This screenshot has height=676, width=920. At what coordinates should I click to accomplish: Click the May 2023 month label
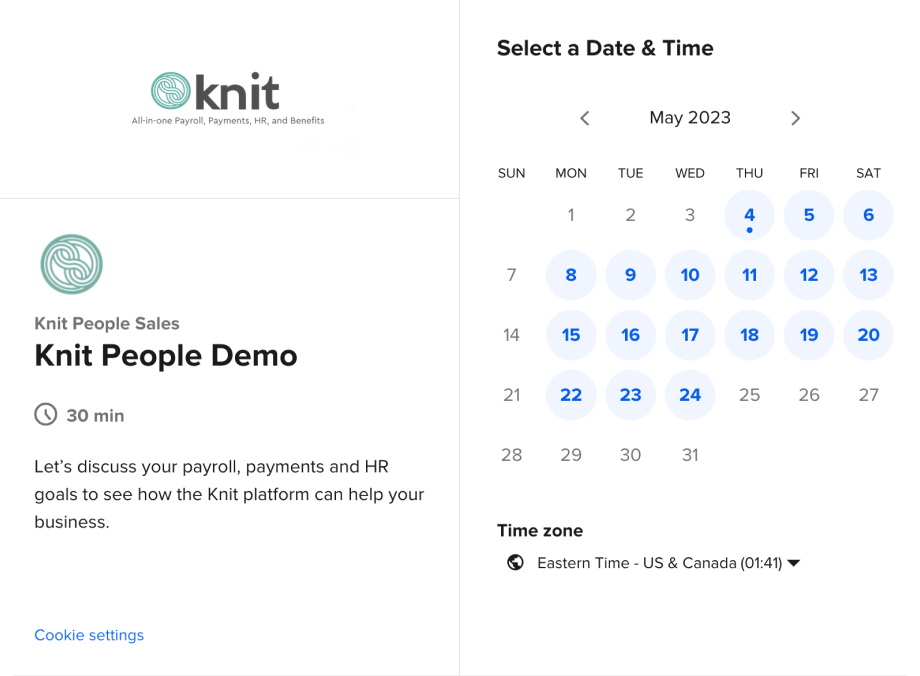click(x=690, y=118)
